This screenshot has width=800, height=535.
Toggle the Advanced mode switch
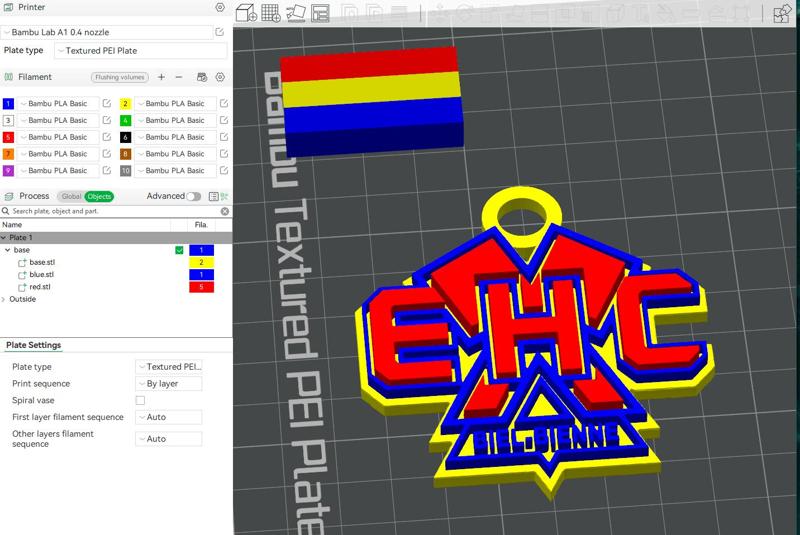click(193, 196)
